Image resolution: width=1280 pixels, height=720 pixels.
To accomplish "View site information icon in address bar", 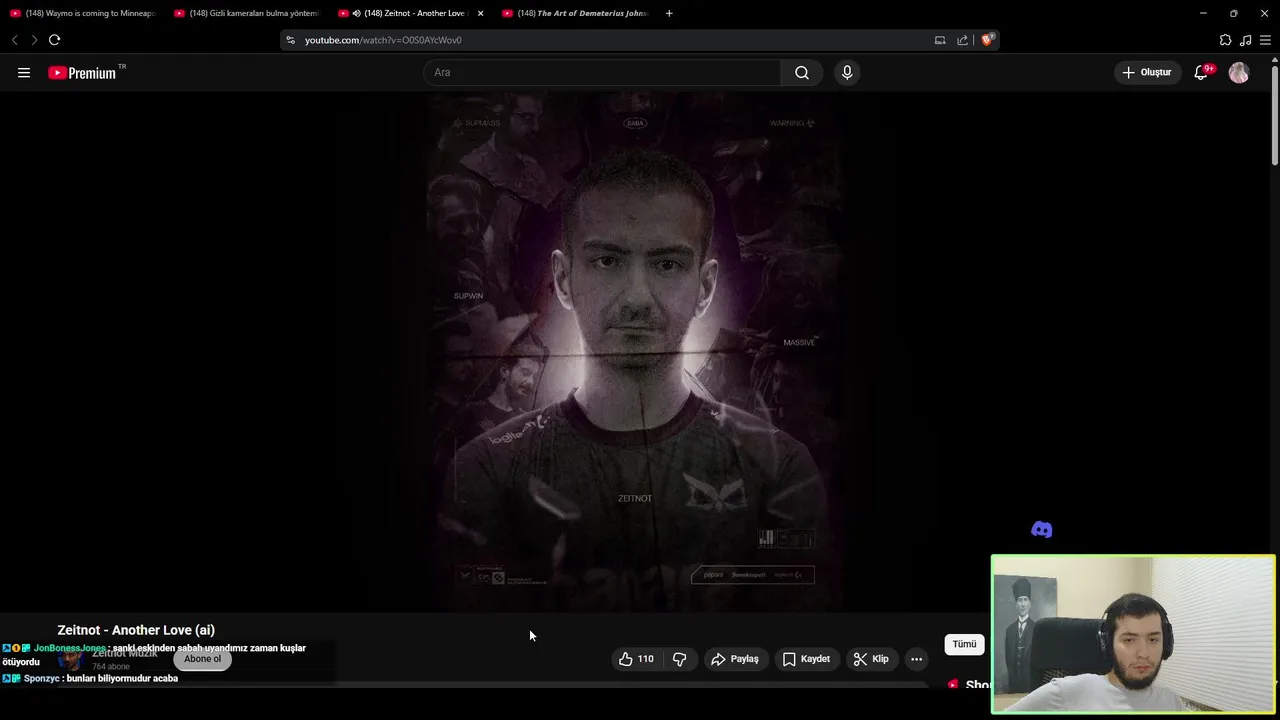I will click(x=290, y=40).
